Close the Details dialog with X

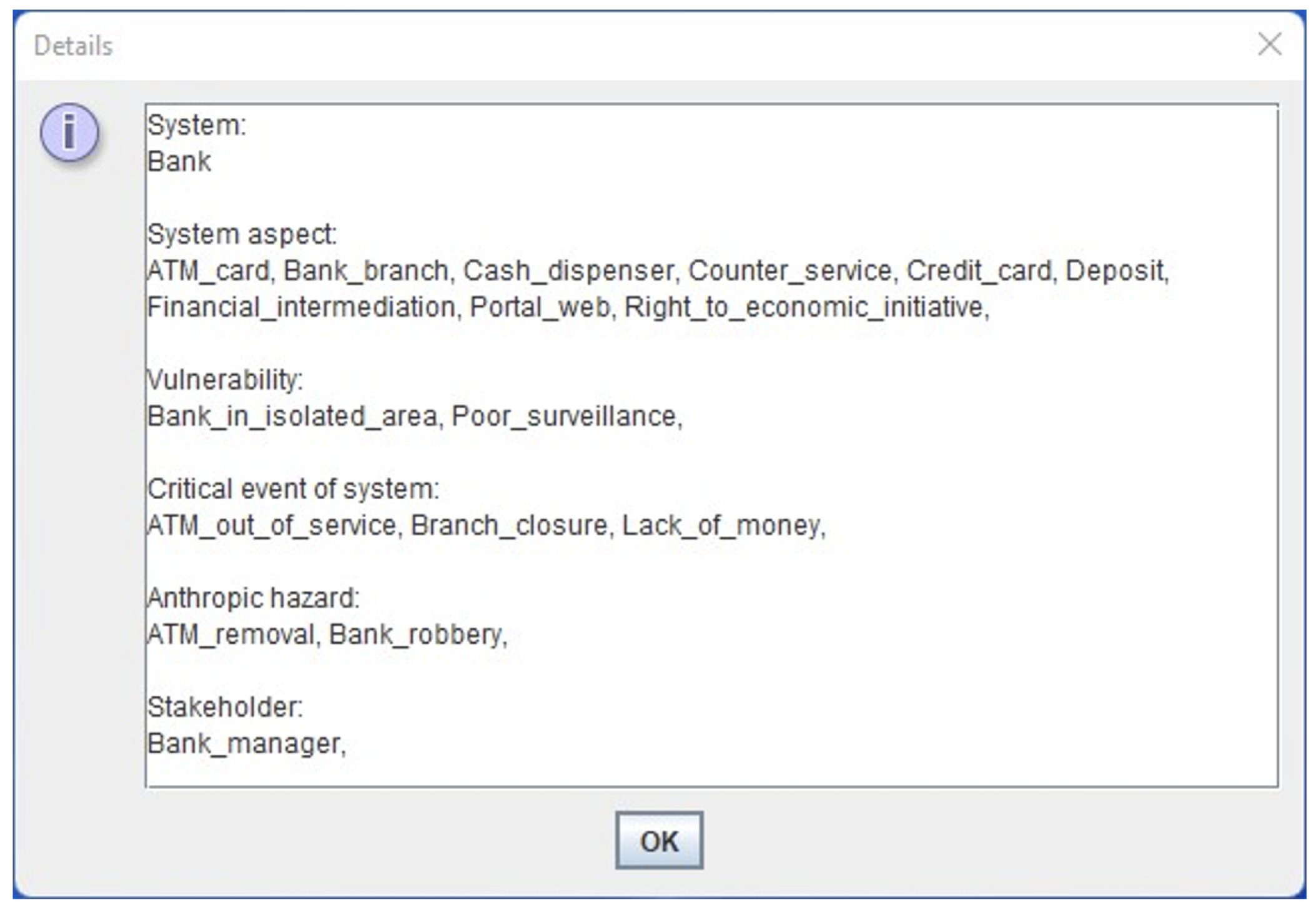(x=1269, y=44)
